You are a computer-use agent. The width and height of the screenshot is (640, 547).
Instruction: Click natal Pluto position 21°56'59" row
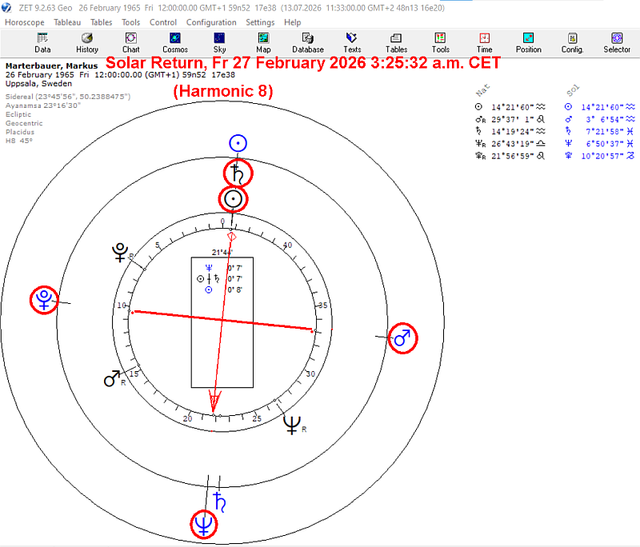[510, 156]
